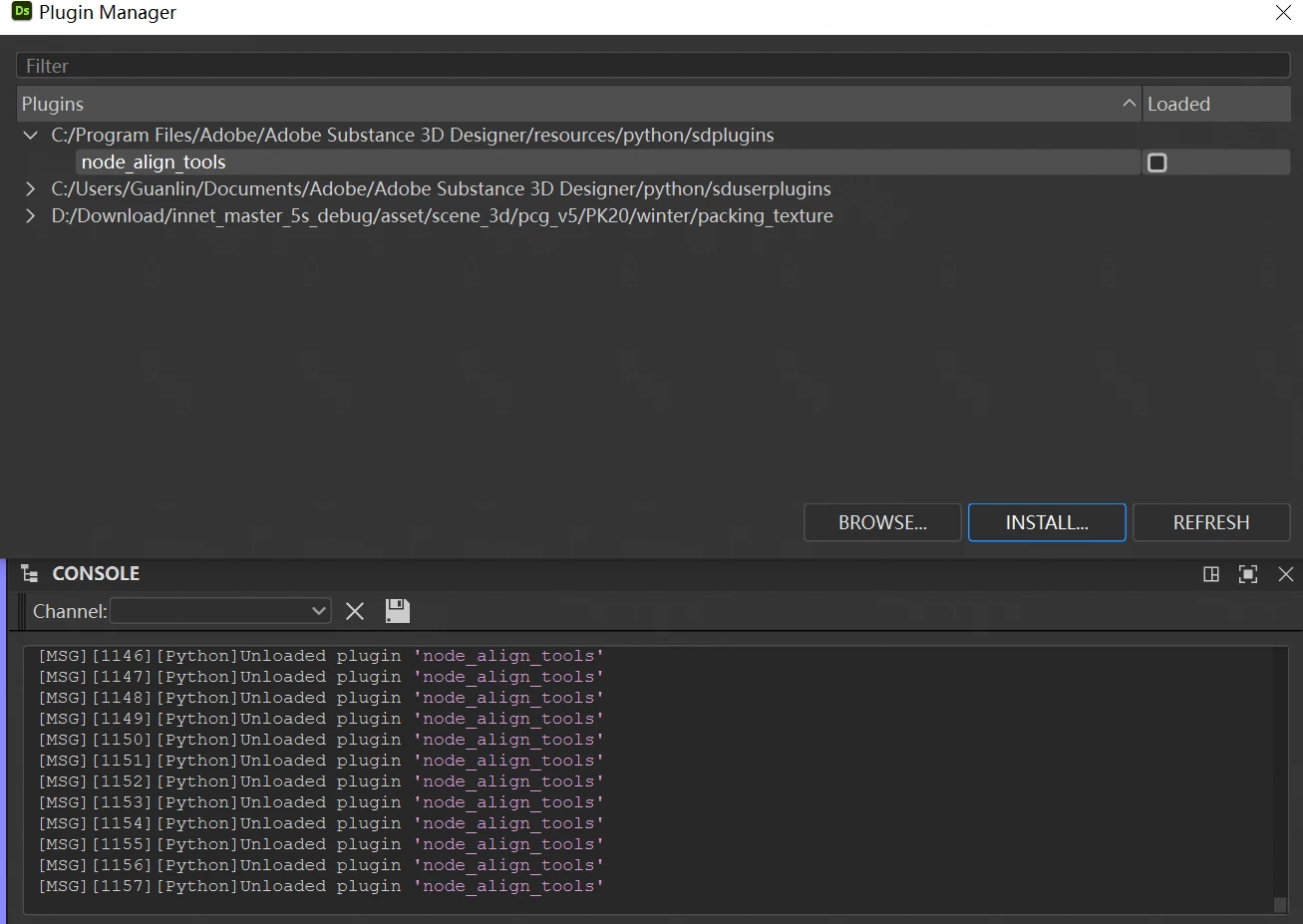This screenshot has height=924, width=1303.
Task: Save console log via floppy disk icon
Action: (x=398, y=611)
